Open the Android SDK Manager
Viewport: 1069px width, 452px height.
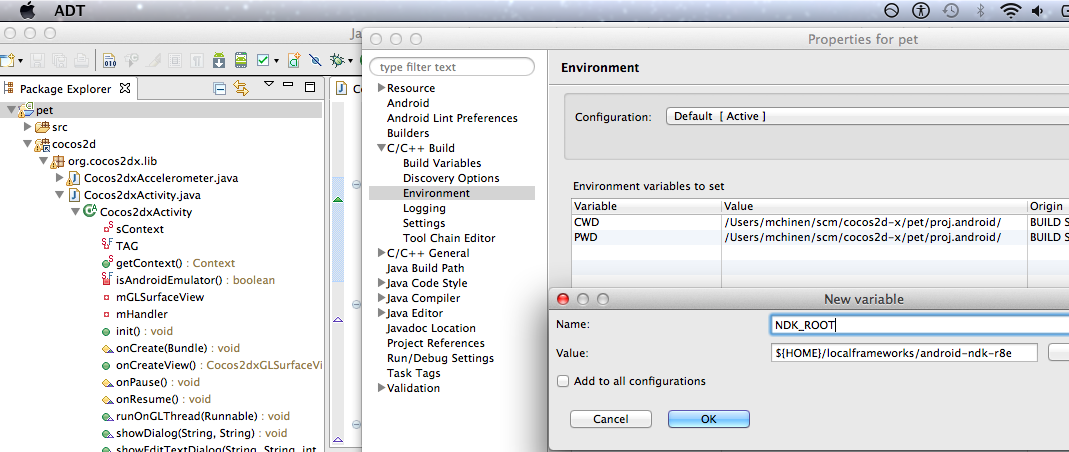coord(219,60)
